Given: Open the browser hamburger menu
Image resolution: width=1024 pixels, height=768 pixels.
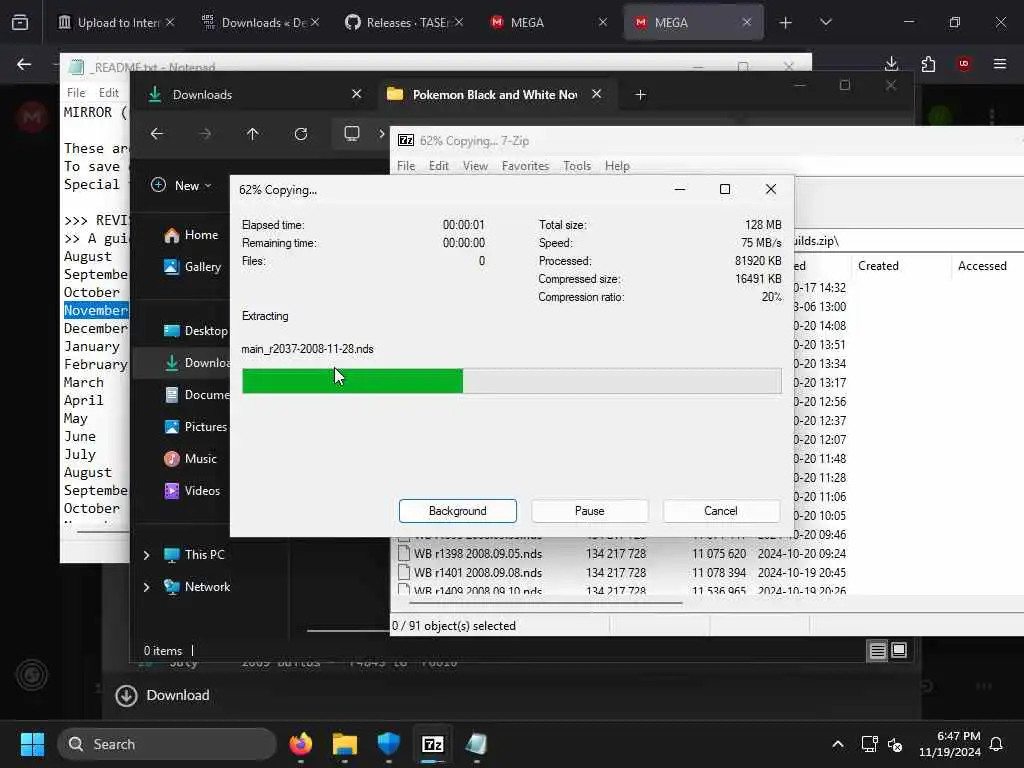Looking at the screenshot, I should coord(1000,64).
